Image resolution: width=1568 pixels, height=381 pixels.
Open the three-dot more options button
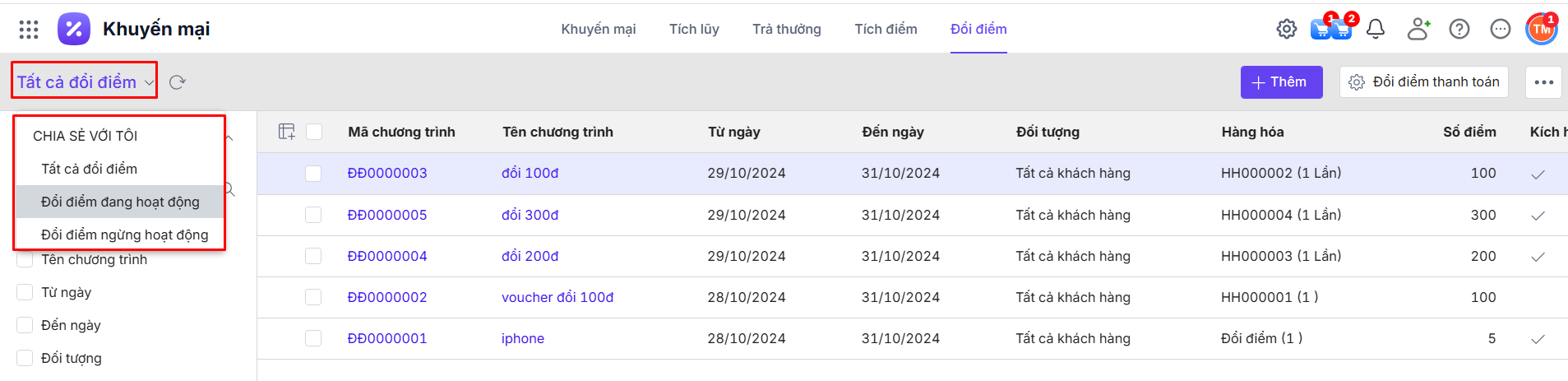[1543, 82]
